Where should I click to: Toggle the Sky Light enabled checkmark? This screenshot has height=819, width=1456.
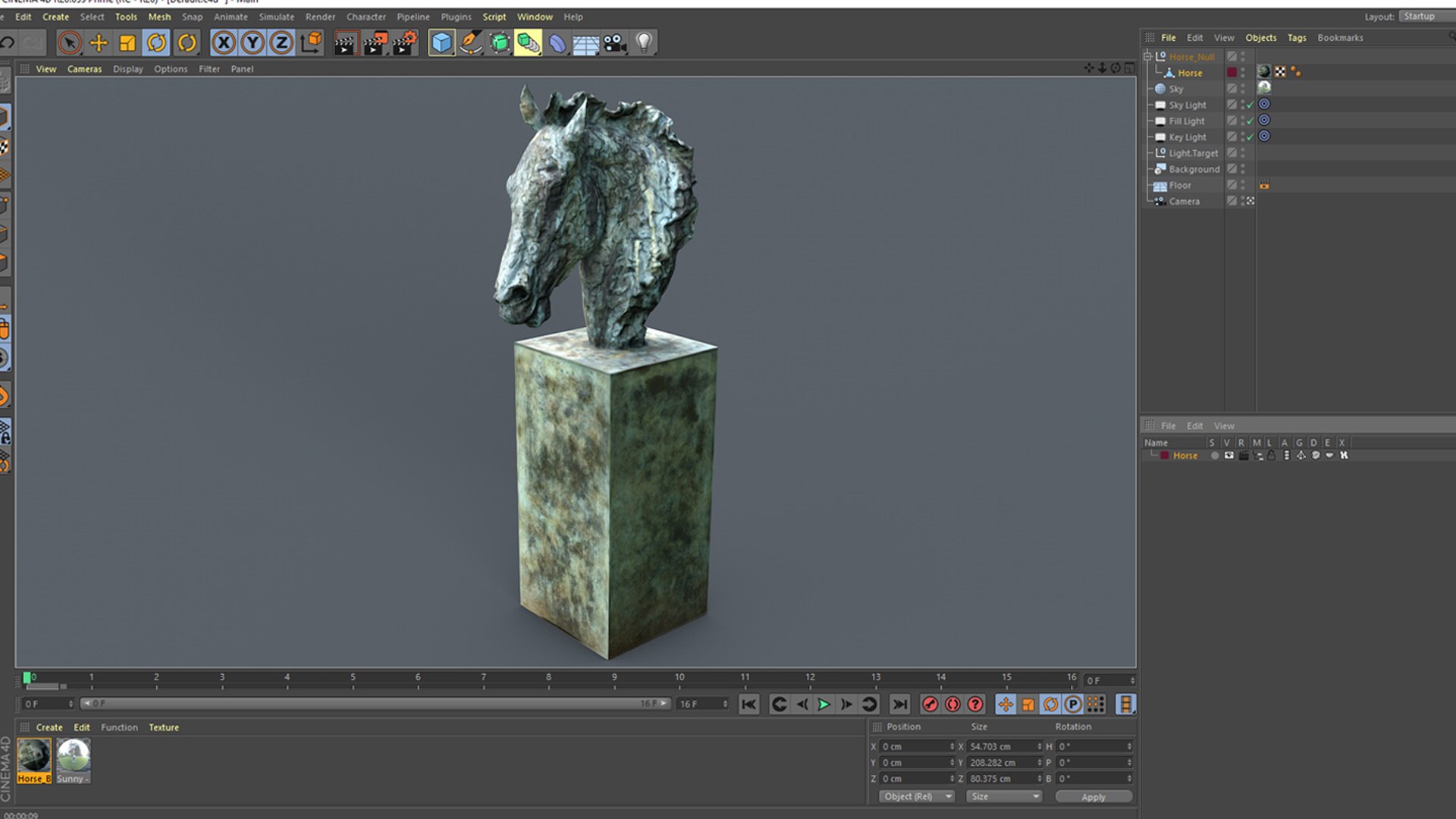pos(1250,105)
